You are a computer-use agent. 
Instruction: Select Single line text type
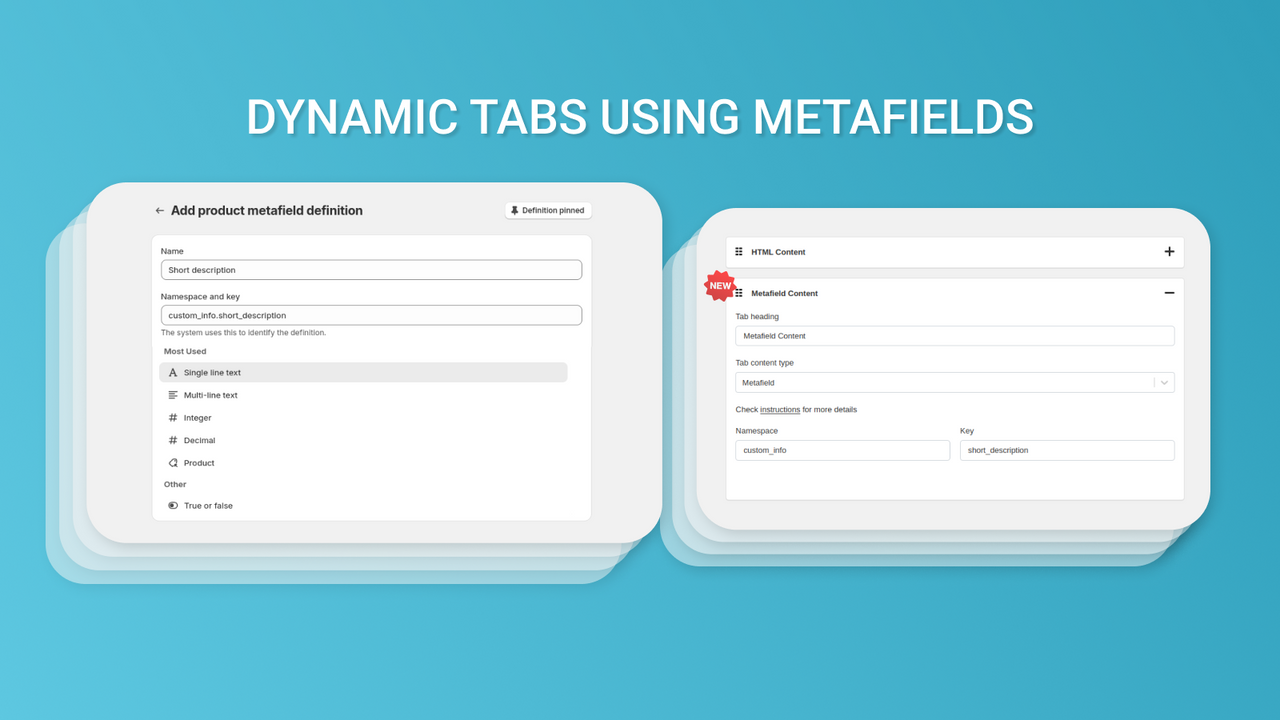pos(363,372)
